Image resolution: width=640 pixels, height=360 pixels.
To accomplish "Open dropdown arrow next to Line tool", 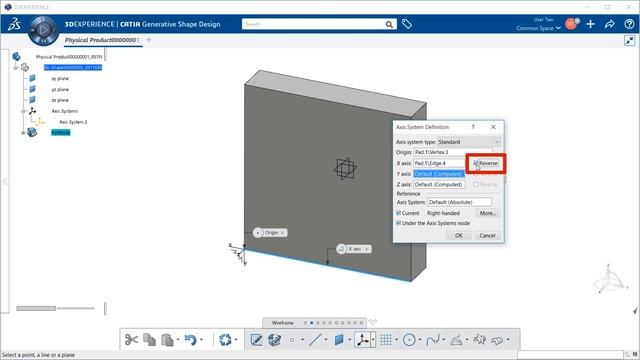I will pyautogui.click(x=326, y=340).
